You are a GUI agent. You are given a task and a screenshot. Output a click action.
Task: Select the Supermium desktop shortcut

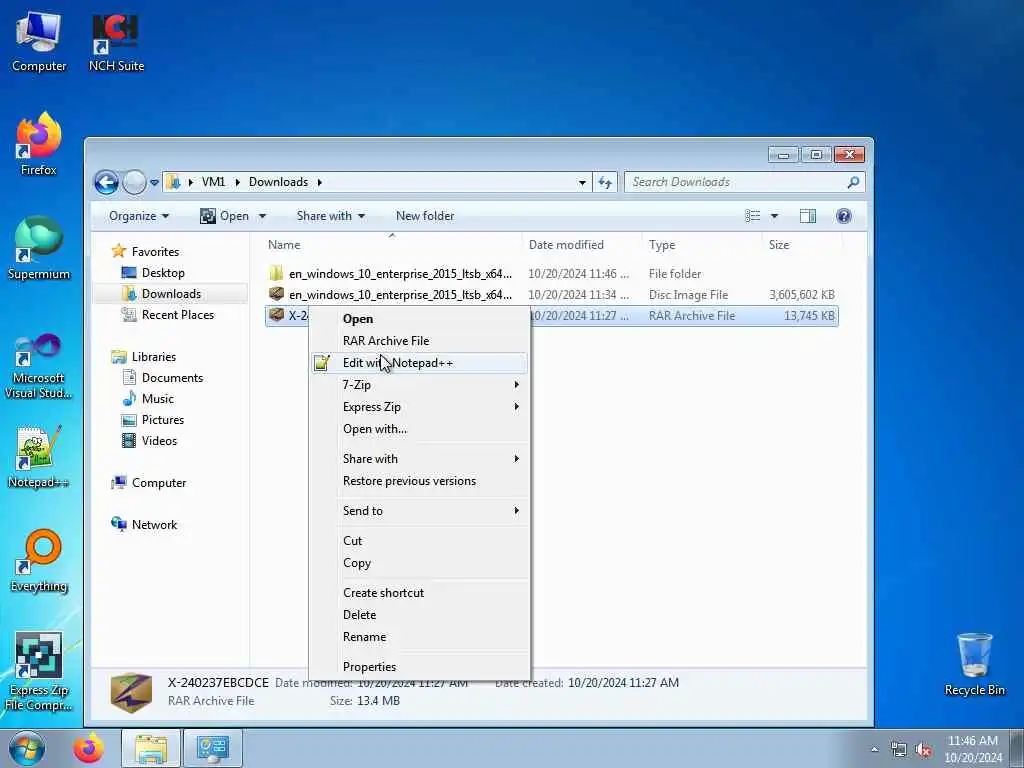click(39, 248)
